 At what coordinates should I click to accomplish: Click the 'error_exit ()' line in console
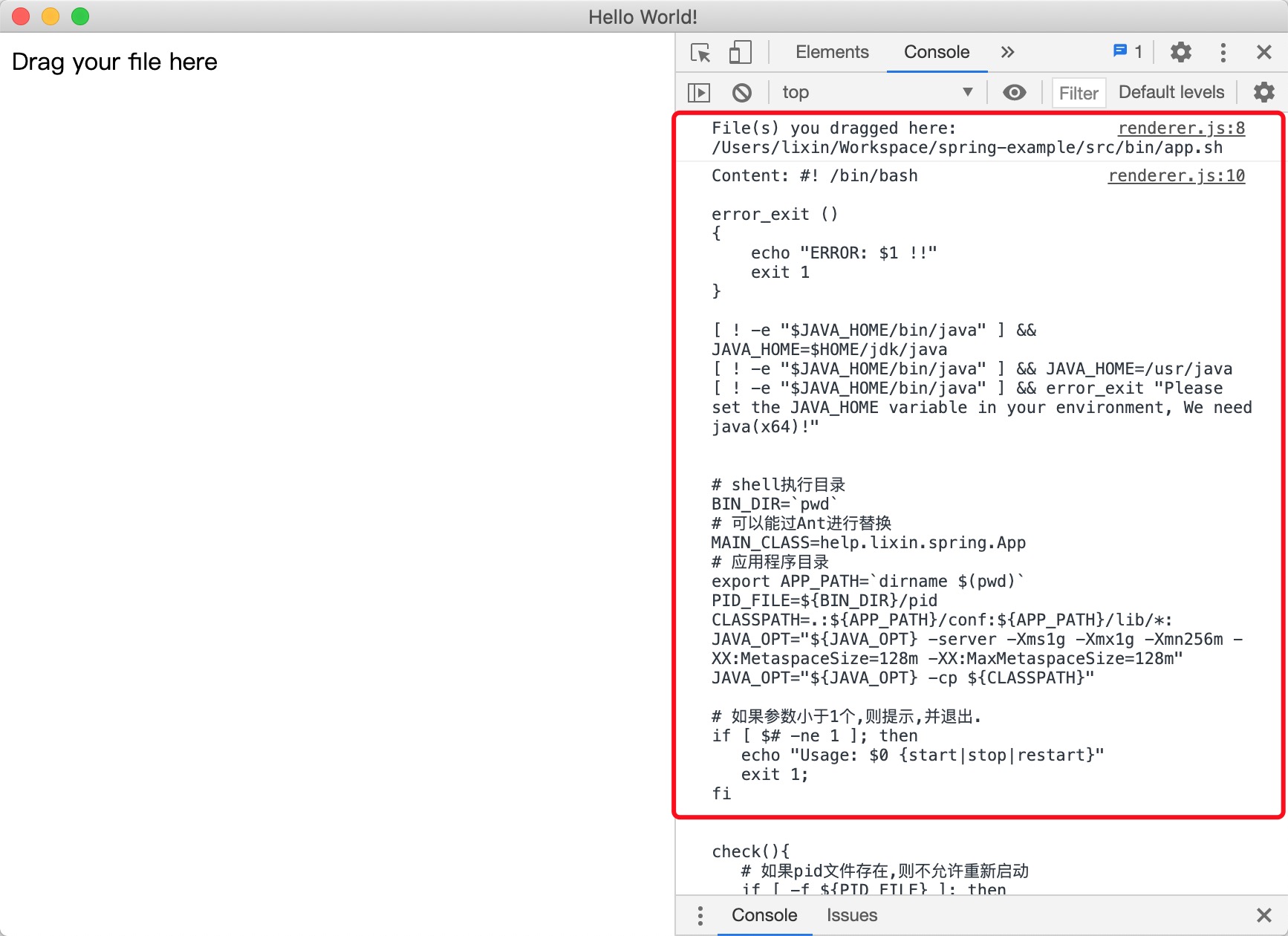click(x=775, y=214)
